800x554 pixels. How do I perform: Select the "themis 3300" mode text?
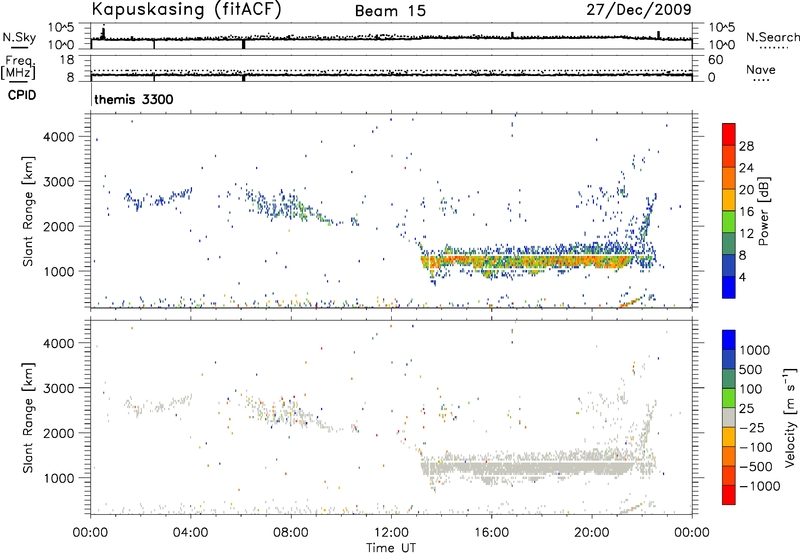(134, 99)
